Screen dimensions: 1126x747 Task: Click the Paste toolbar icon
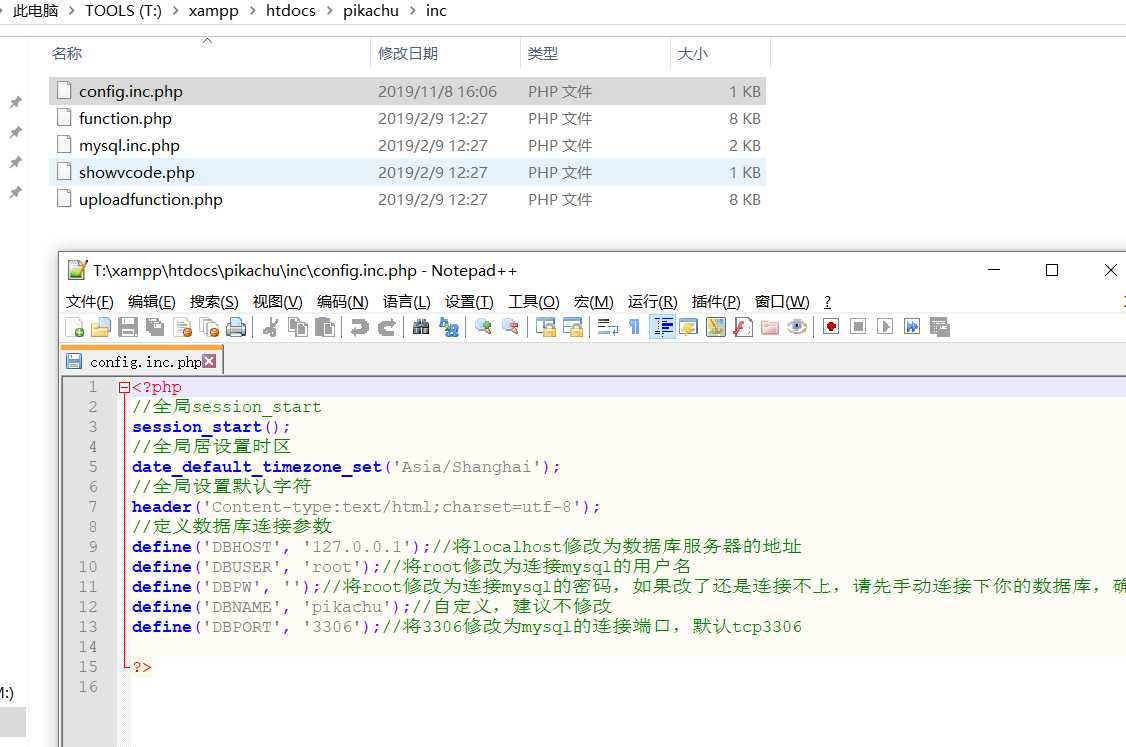(x=325, y=328)
